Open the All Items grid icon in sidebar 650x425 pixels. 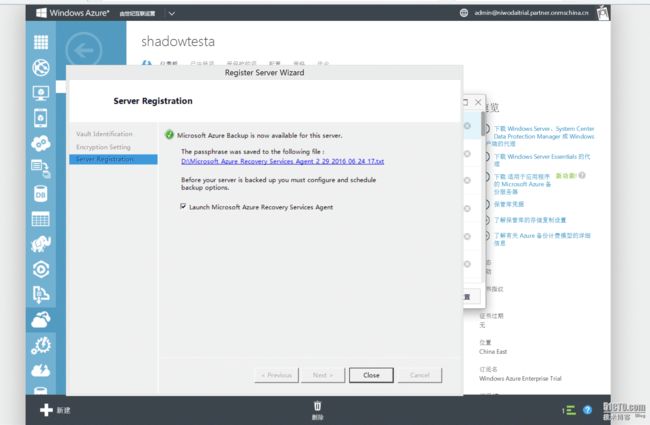(41, 42)
